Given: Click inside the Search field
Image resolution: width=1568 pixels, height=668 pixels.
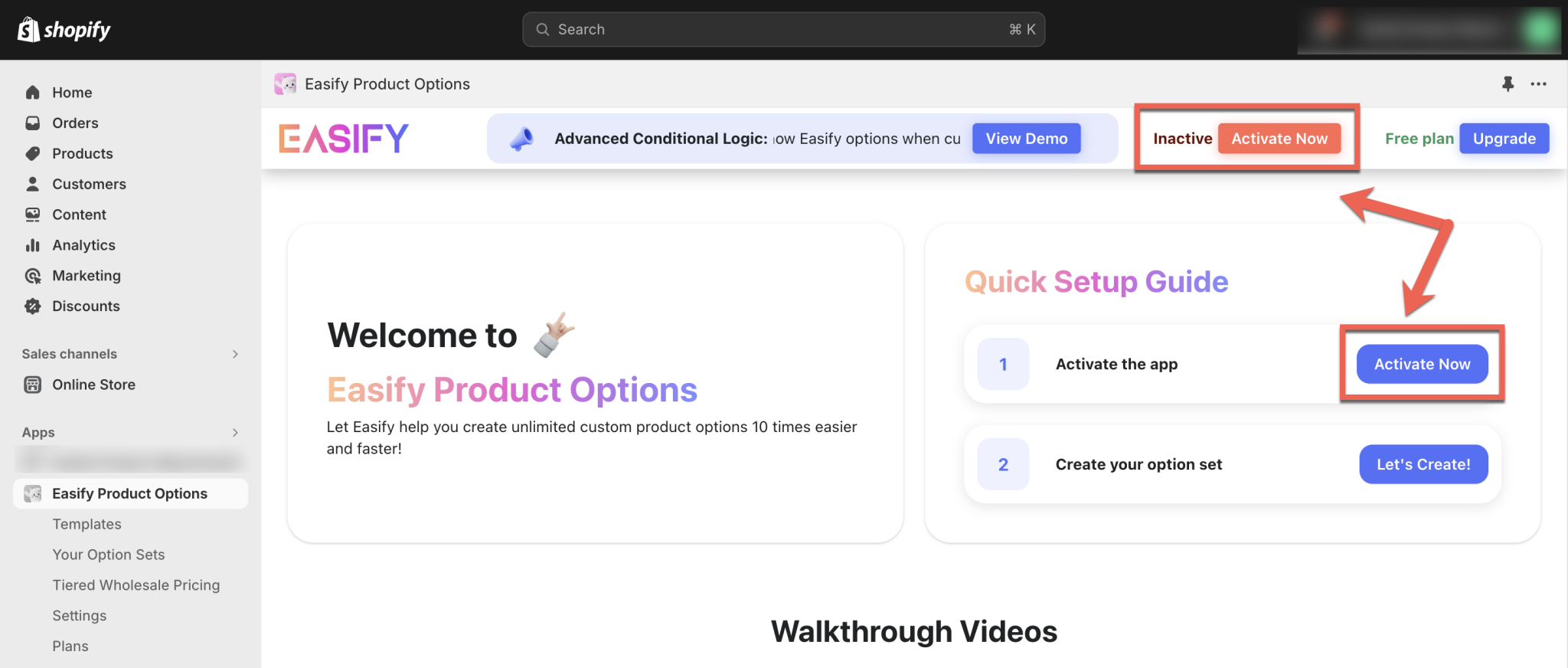Looking at the screenshot, I should click(783, 29).
